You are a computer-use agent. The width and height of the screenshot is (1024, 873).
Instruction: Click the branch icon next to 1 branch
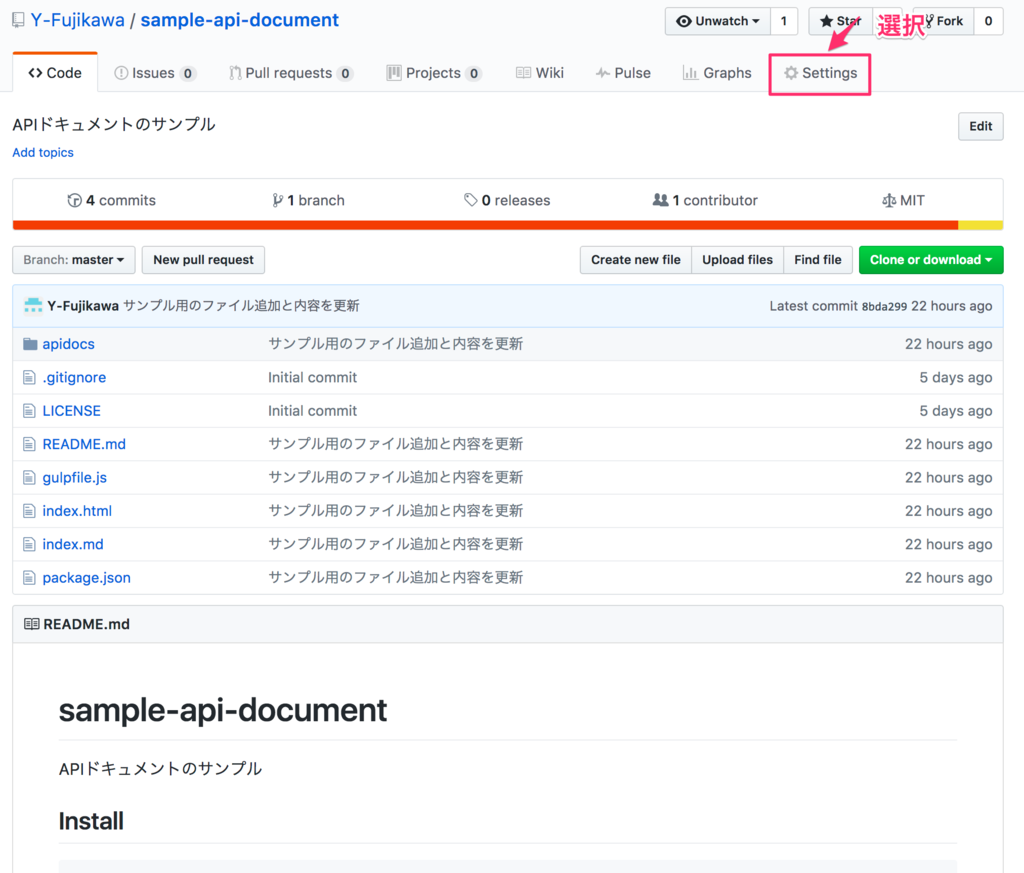coord(278,200)
